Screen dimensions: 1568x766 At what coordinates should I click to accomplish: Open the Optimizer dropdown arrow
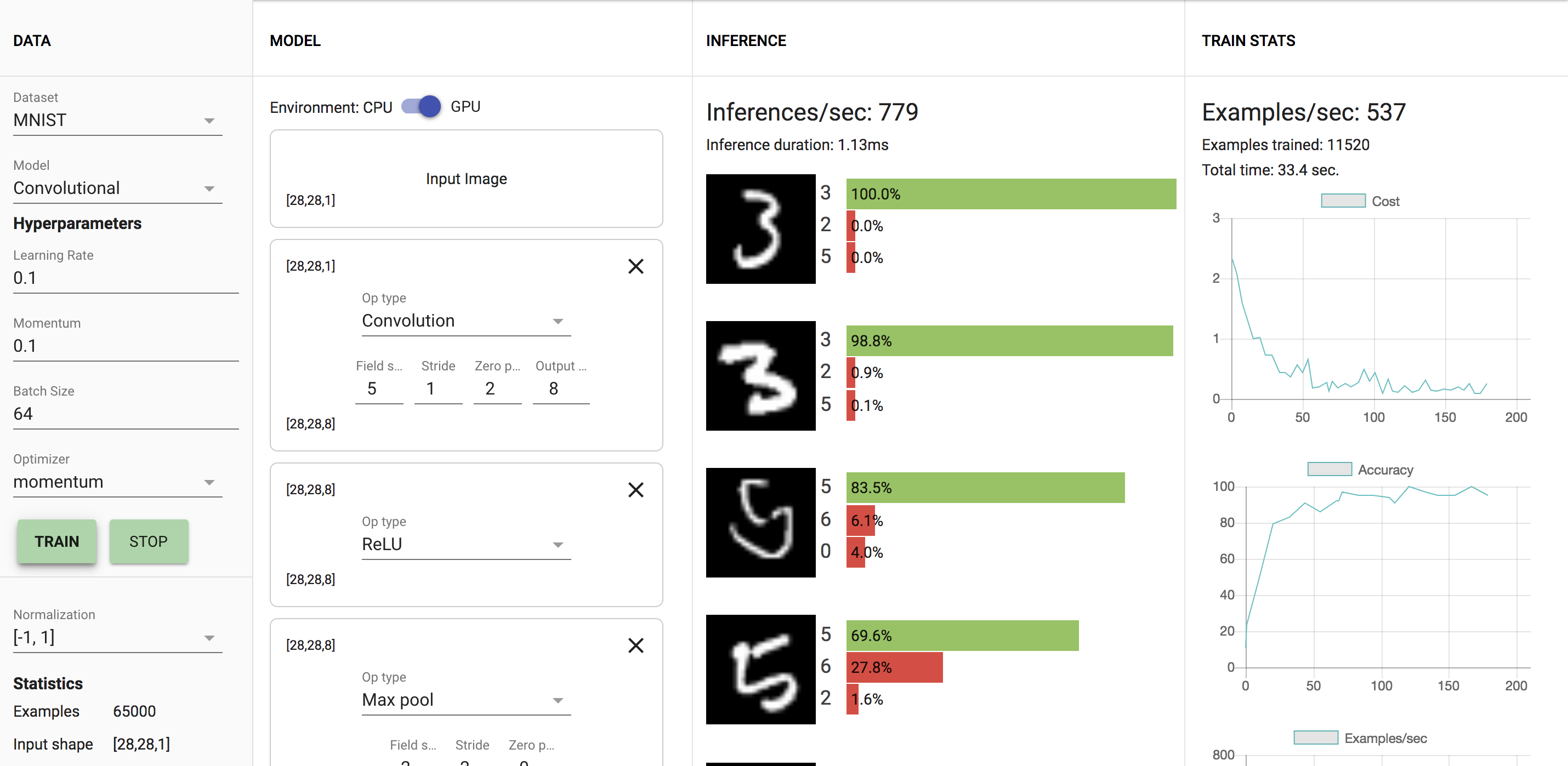point(209,482)
